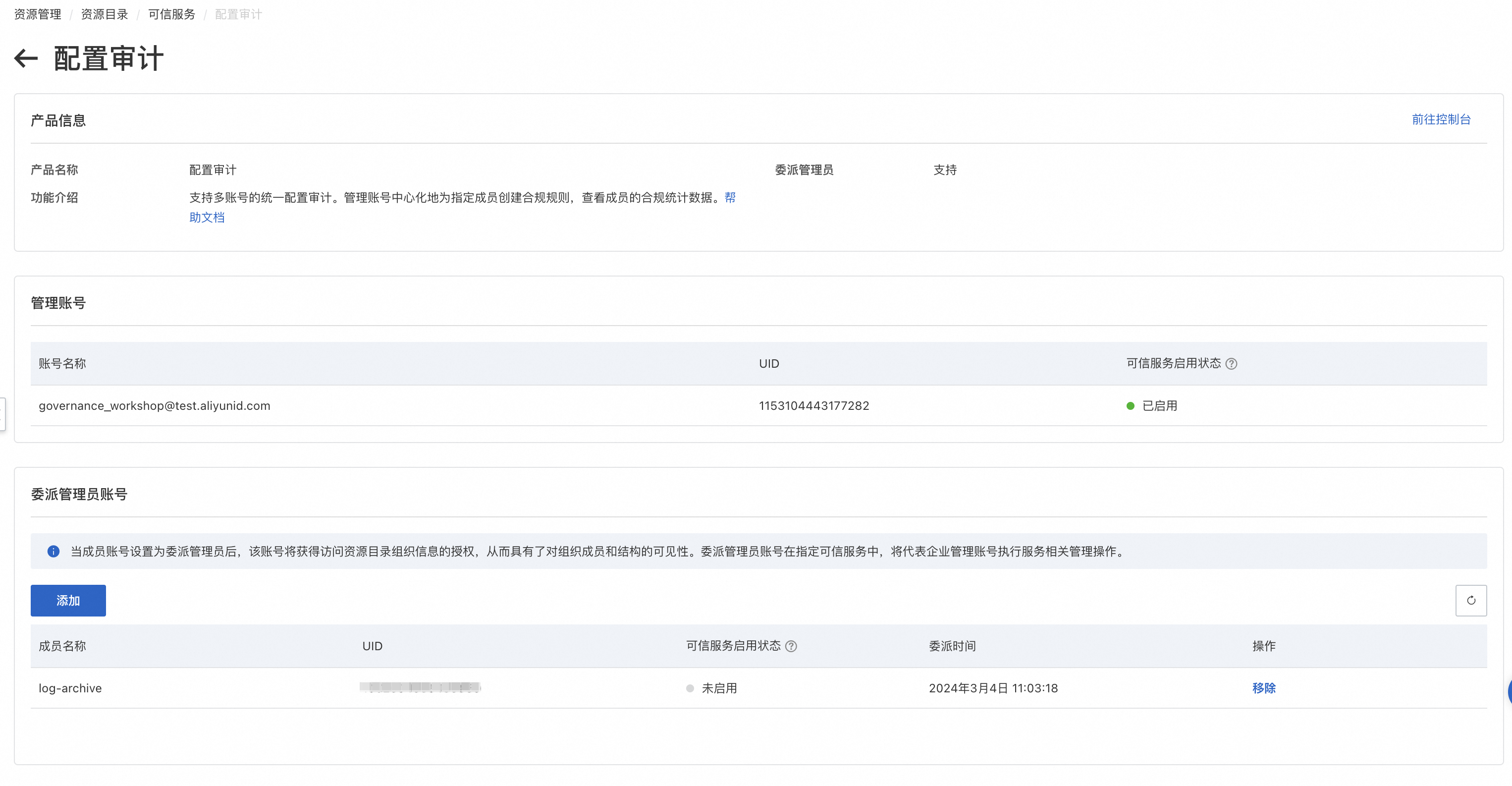Open 资源管理 breadcrumb
This screenshot has height=786, width=1512.
(38, 14)
